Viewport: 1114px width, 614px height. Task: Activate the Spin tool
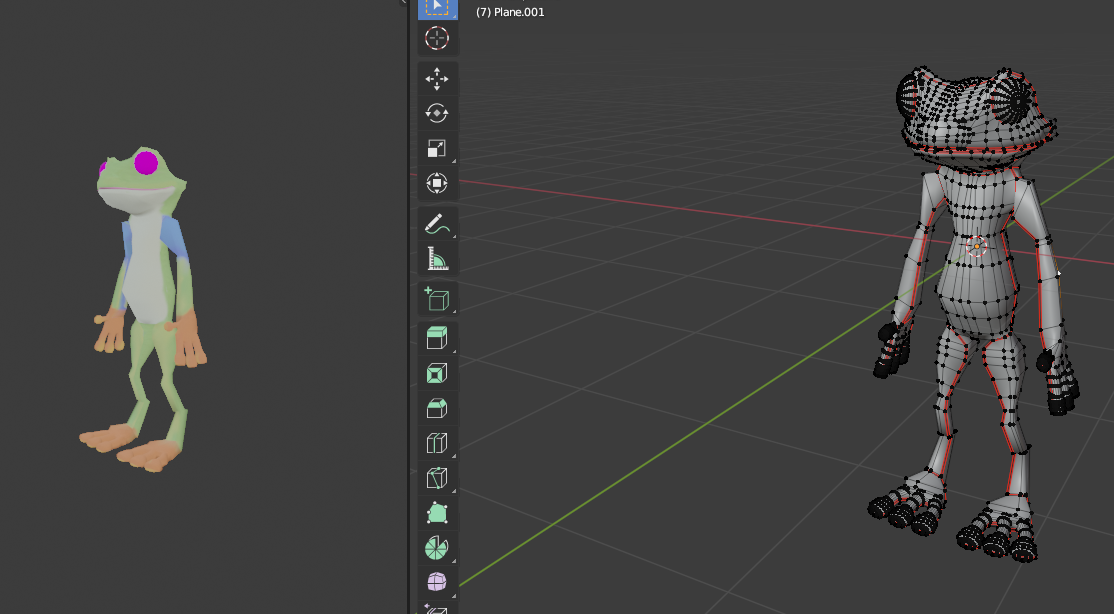(x=437, y=548)
